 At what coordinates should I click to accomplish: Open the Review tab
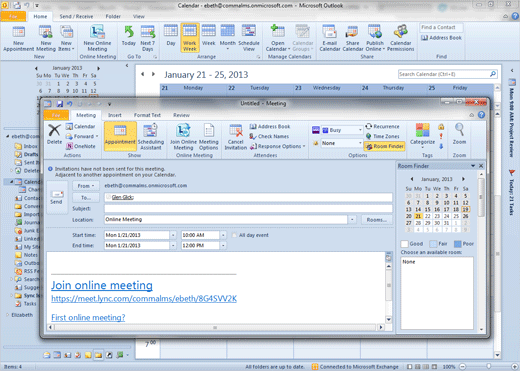[x=181, y=115]
